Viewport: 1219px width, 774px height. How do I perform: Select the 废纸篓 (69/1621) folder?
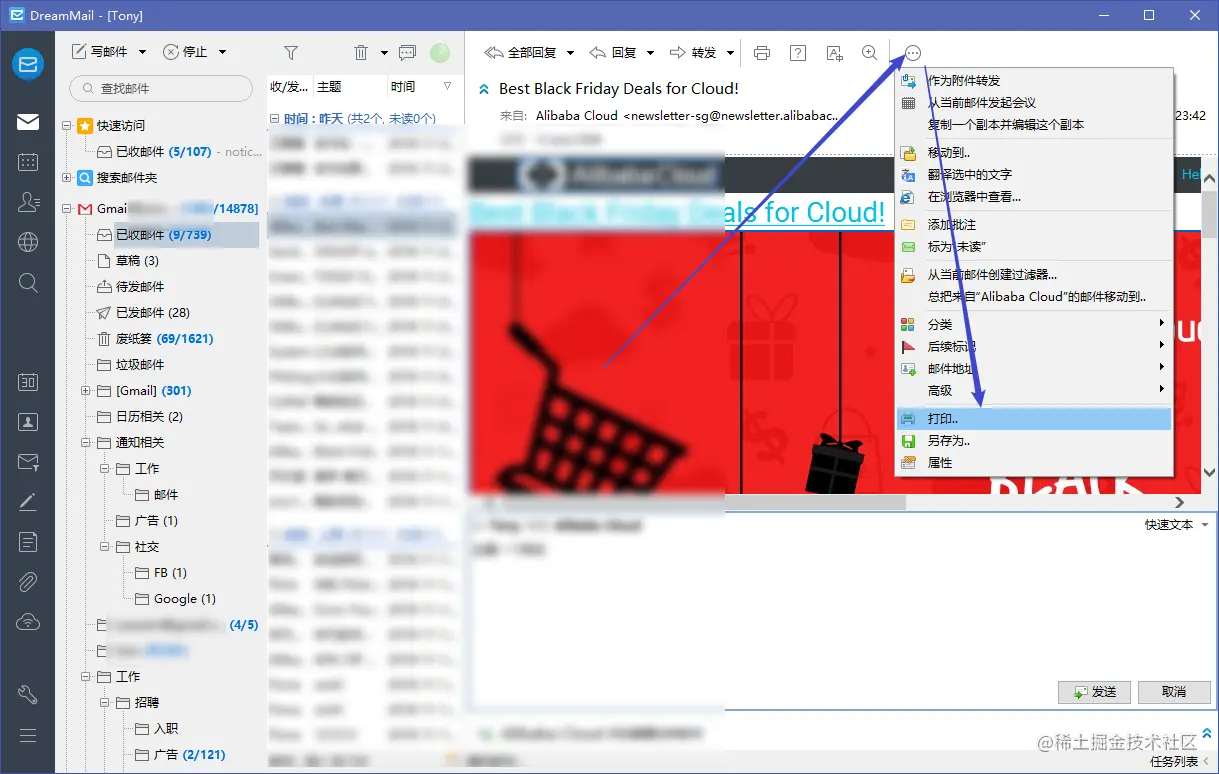pos(155,339)
